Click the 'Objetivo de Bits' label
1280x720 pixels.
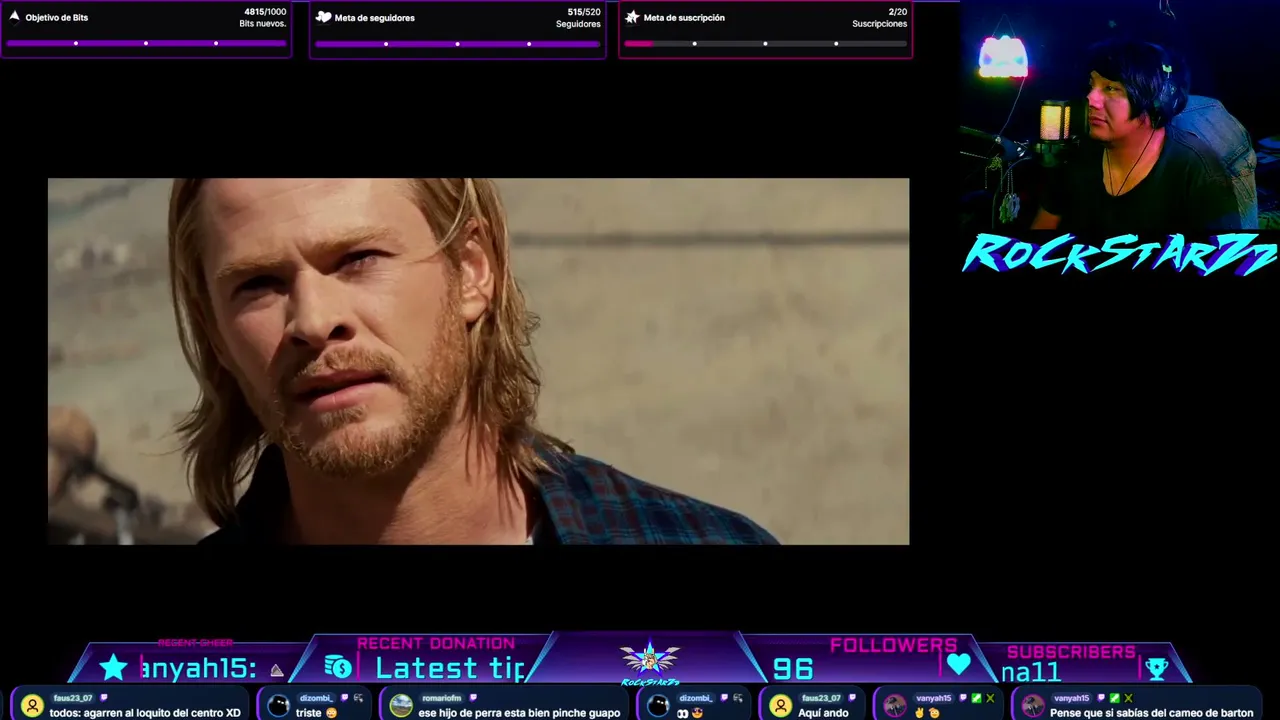(x=57, y=18)
